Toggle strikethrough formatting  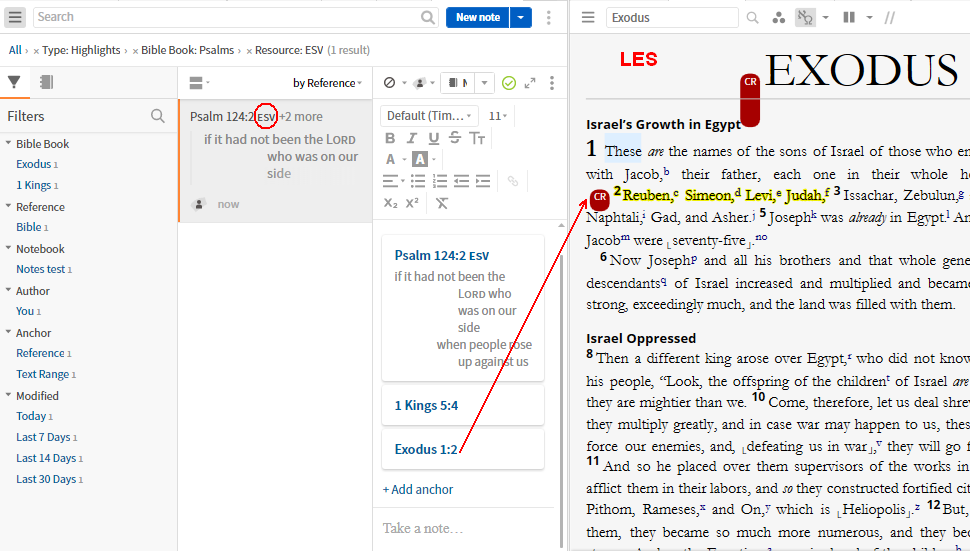(x=455, y=138)
